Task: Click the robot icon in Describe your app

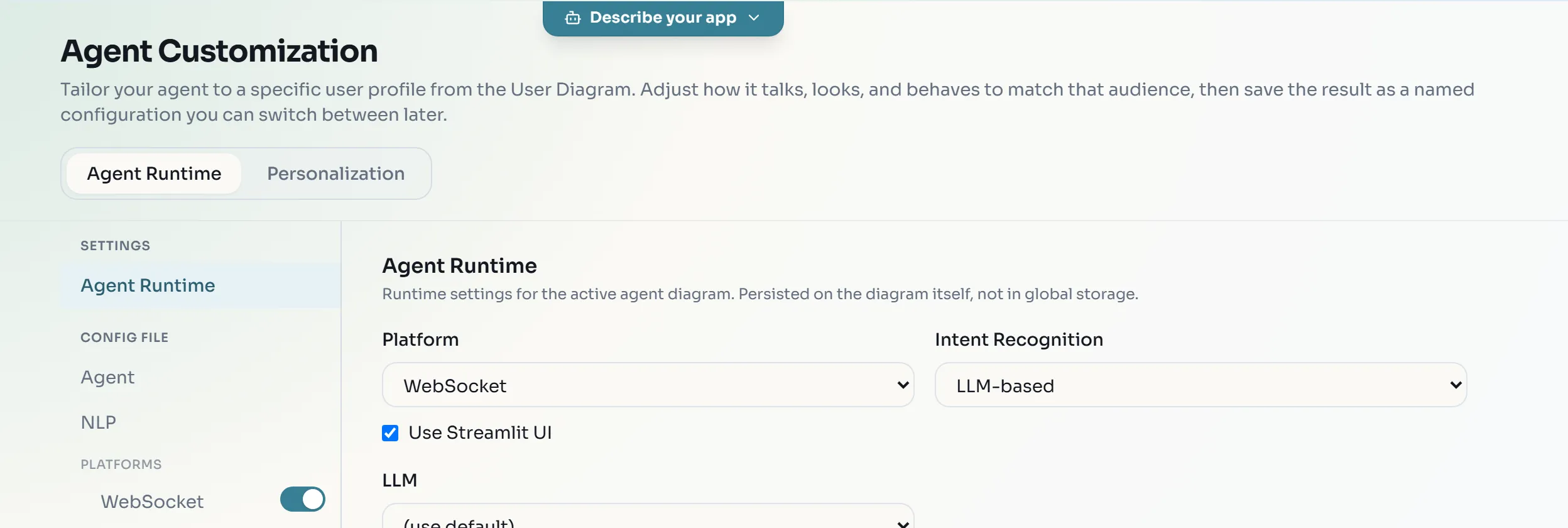Action: click(x=572, y=18)
